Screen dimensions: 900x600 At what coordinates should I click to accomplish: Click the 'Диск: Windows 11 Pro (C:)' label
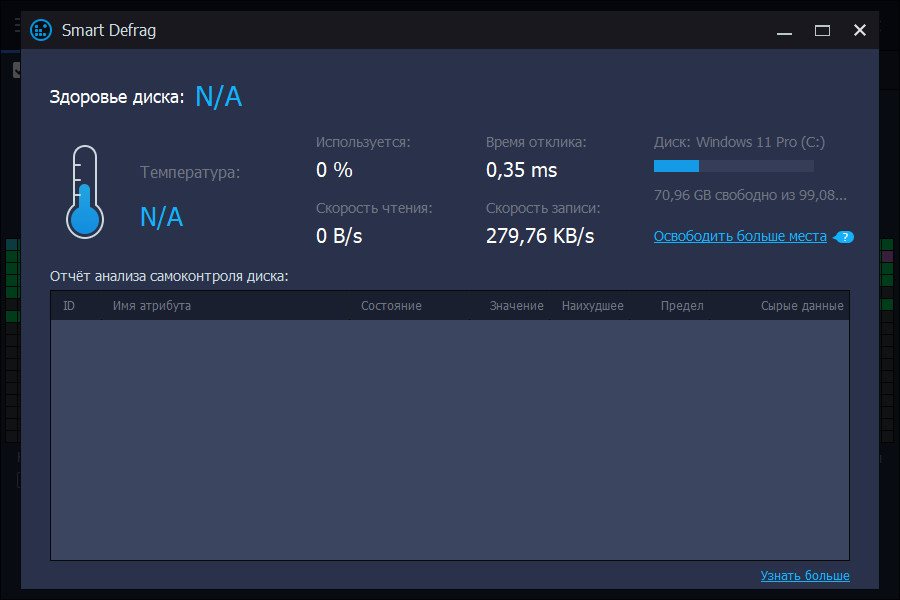(x=739, y=142)
